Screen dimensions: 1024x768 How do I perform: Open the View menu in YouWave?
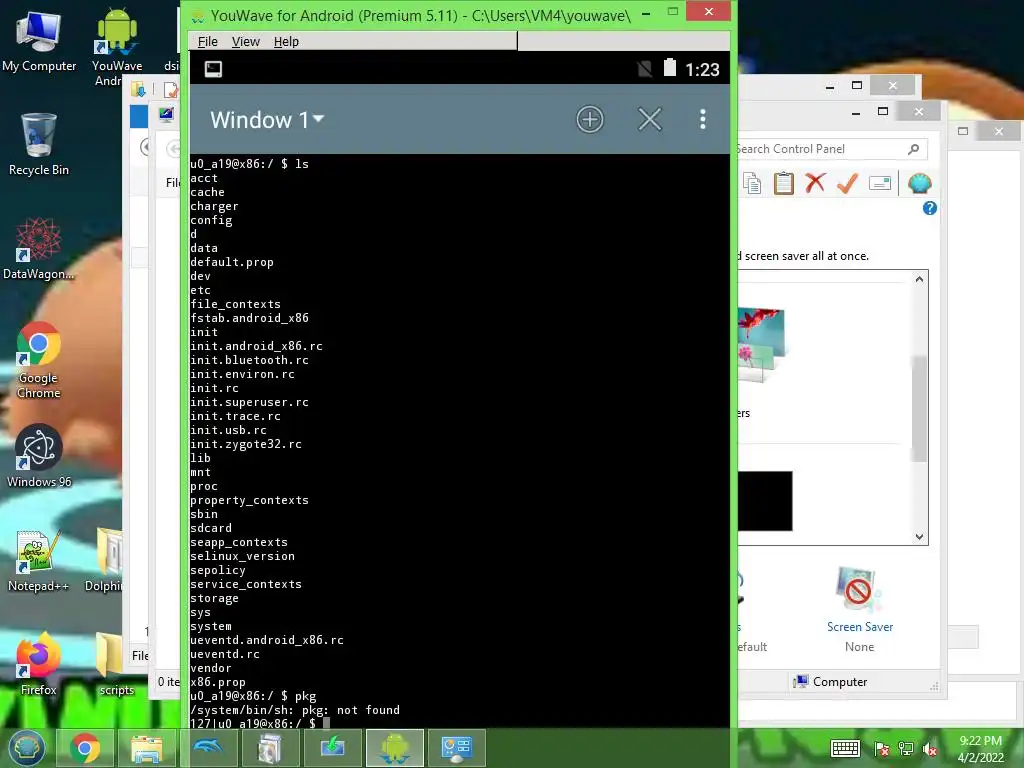tap(246, 42)
